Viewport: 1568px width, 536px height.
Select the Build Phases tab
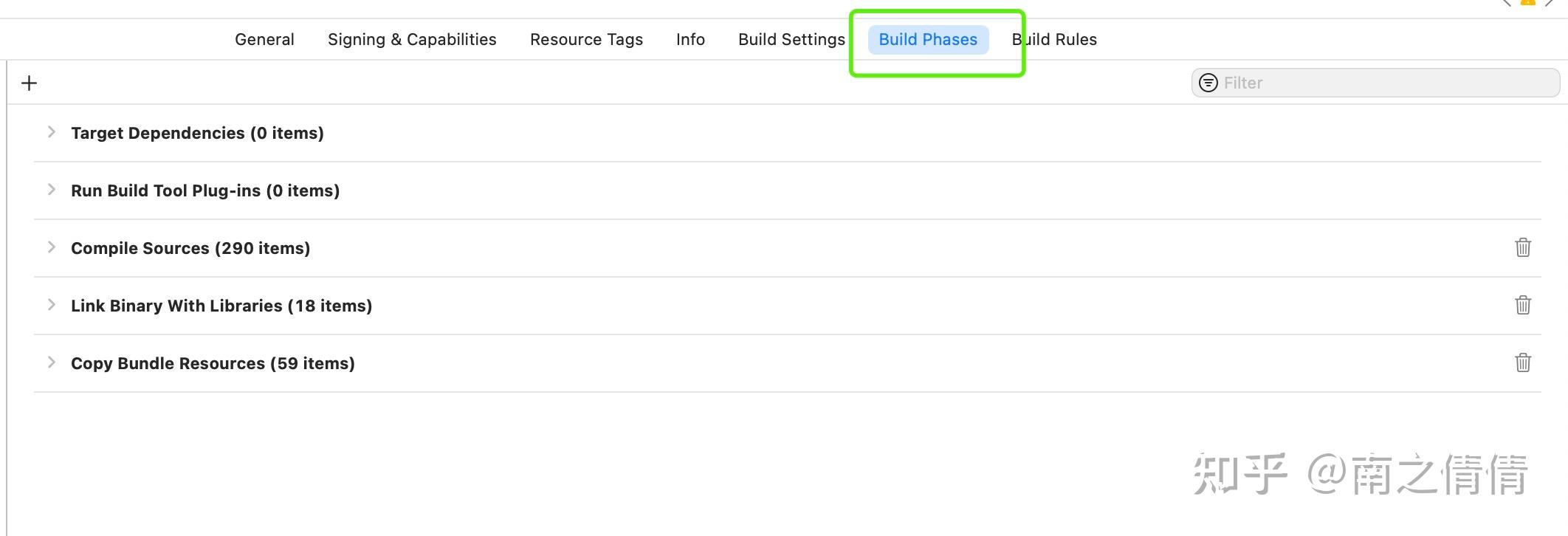[x=928, y=40]
